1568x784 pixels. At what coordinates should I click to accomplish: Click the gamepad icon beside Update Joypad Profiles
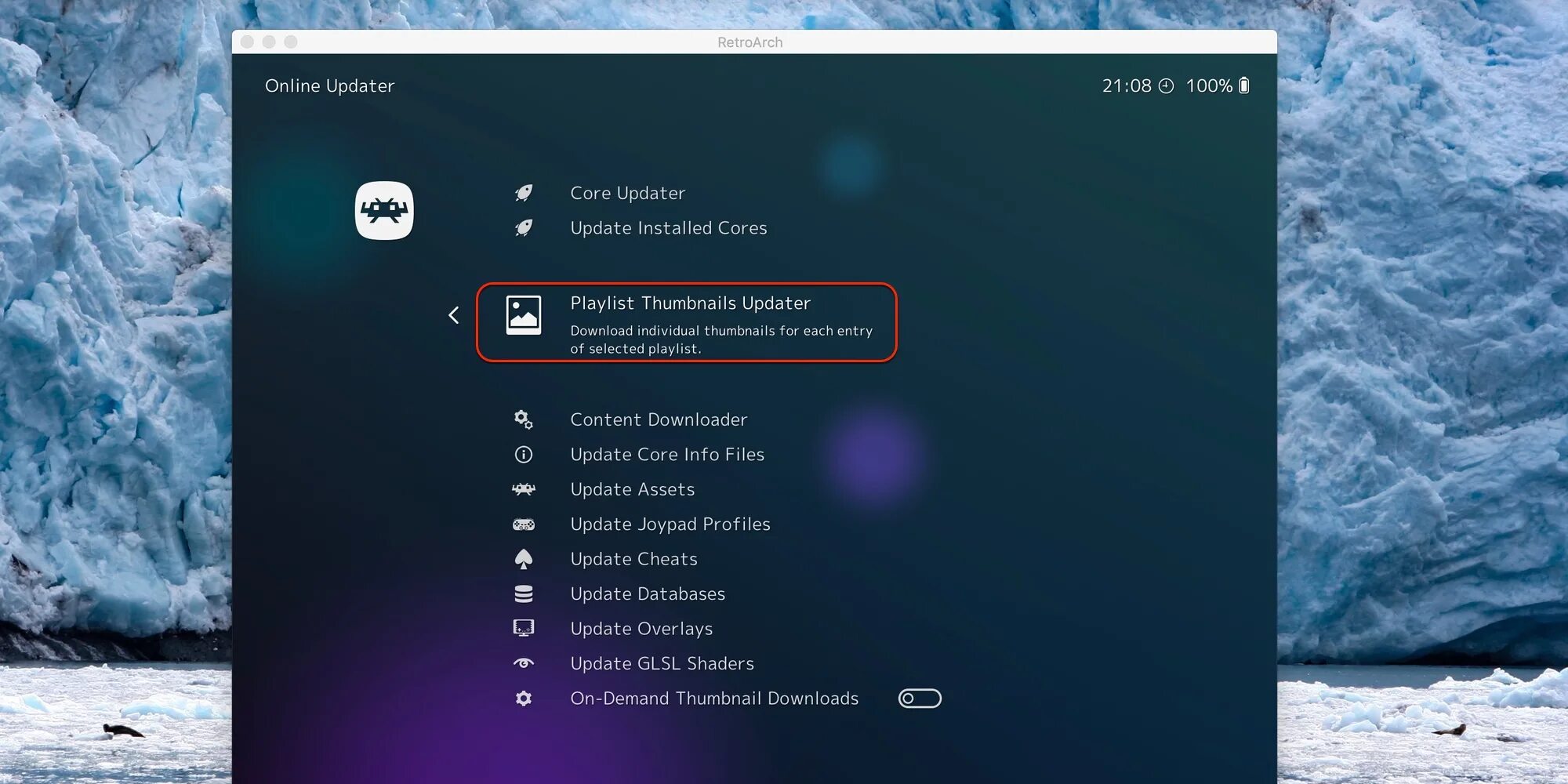[524, 524]
